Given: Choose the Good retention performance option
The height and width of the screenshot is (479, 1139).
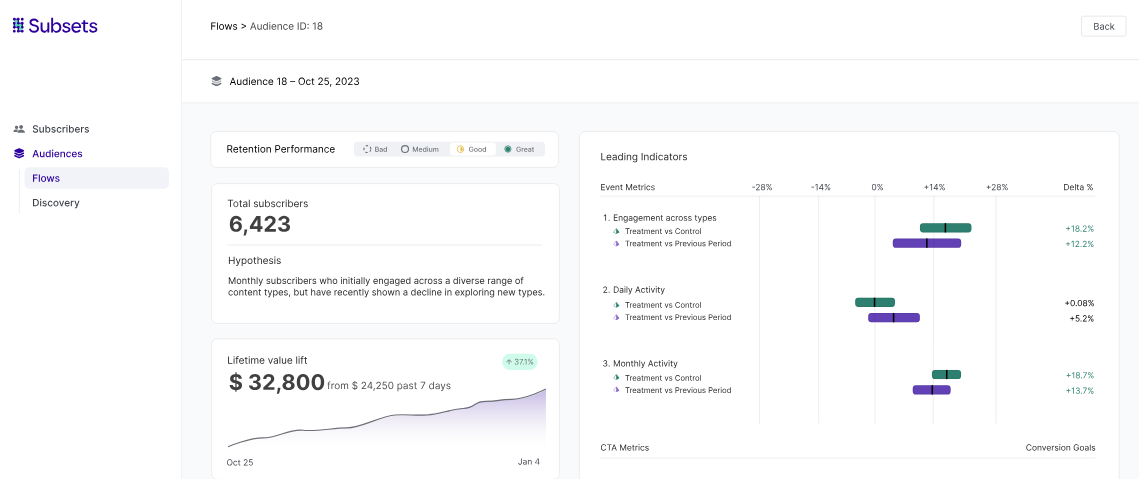Looking at the screenshot, I should (472, 149).
